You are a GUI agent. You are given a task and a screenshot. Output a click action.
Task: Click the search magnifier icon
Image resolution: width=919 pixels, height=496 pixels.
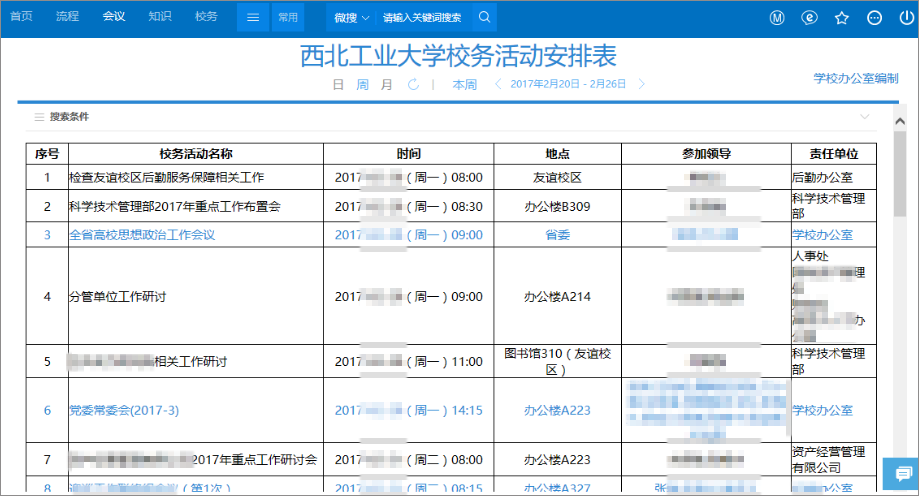(x=484, y=17)
